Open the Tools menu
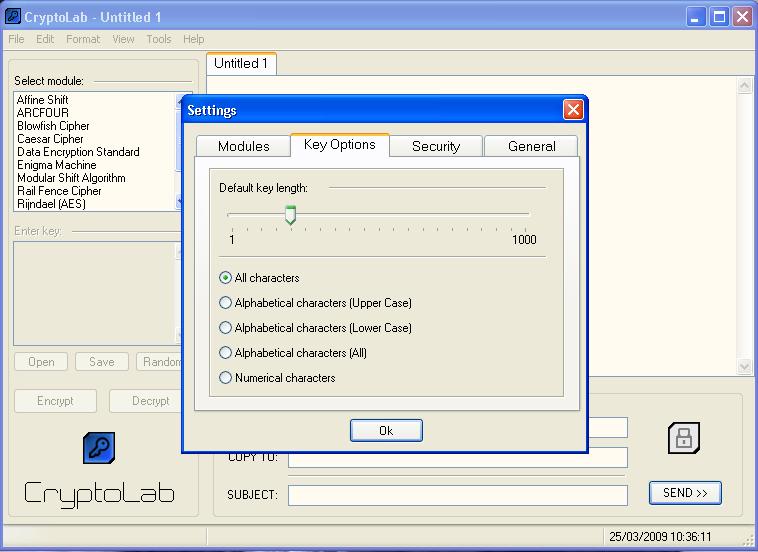Viewport: 758px width, 552px height. click(159, 39)
